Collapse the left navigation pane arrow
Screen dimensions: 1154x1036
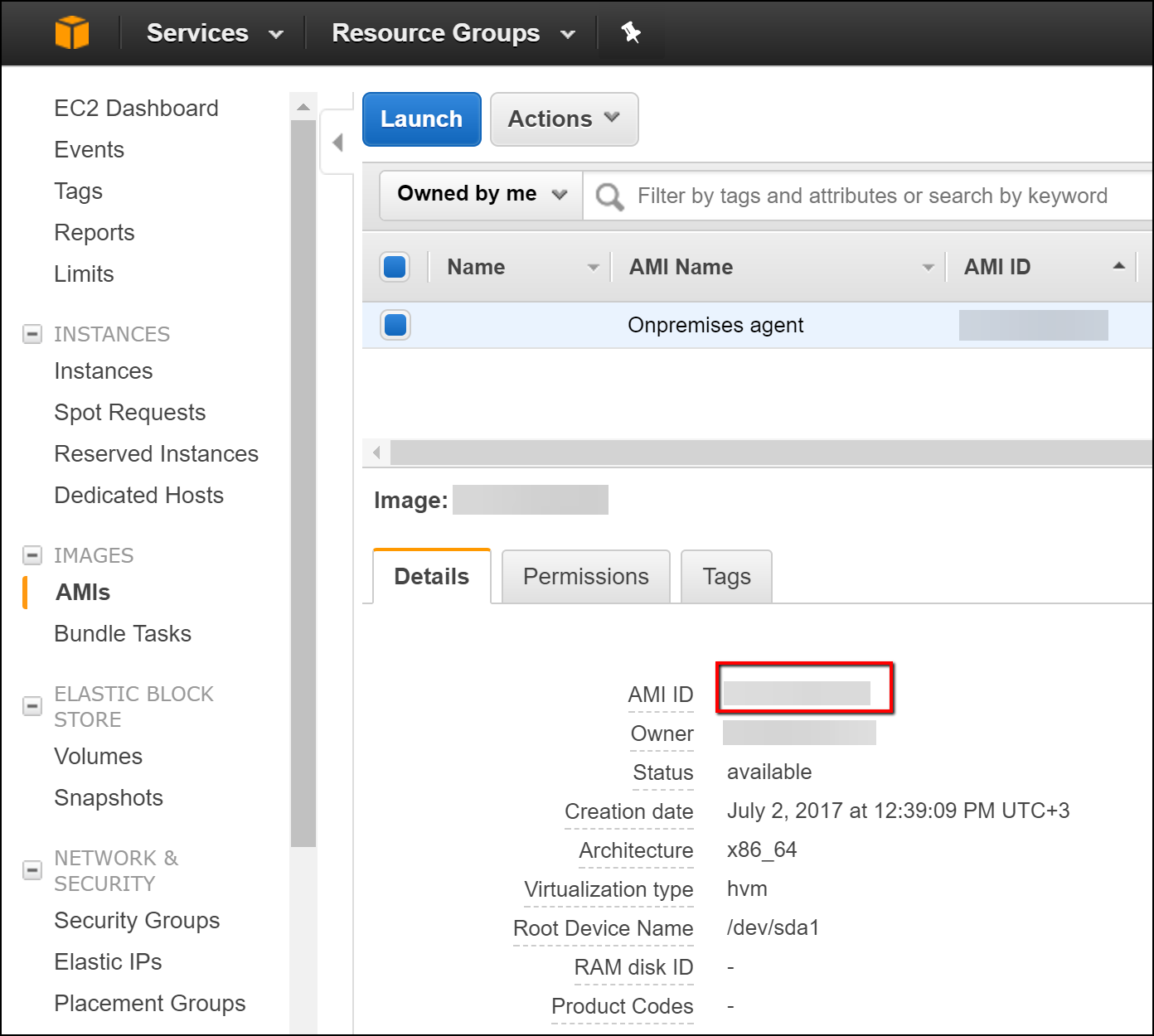tap(337, 143)
